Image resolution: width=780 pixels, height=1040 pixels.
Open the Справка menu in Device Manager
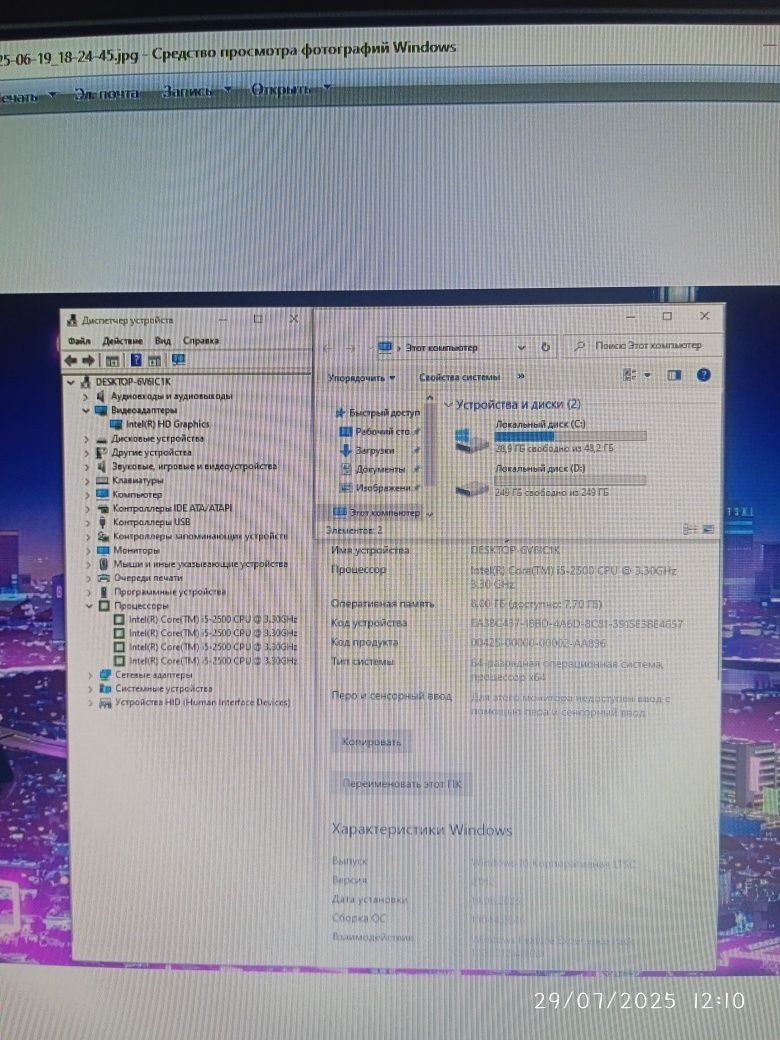click(201, 340)
